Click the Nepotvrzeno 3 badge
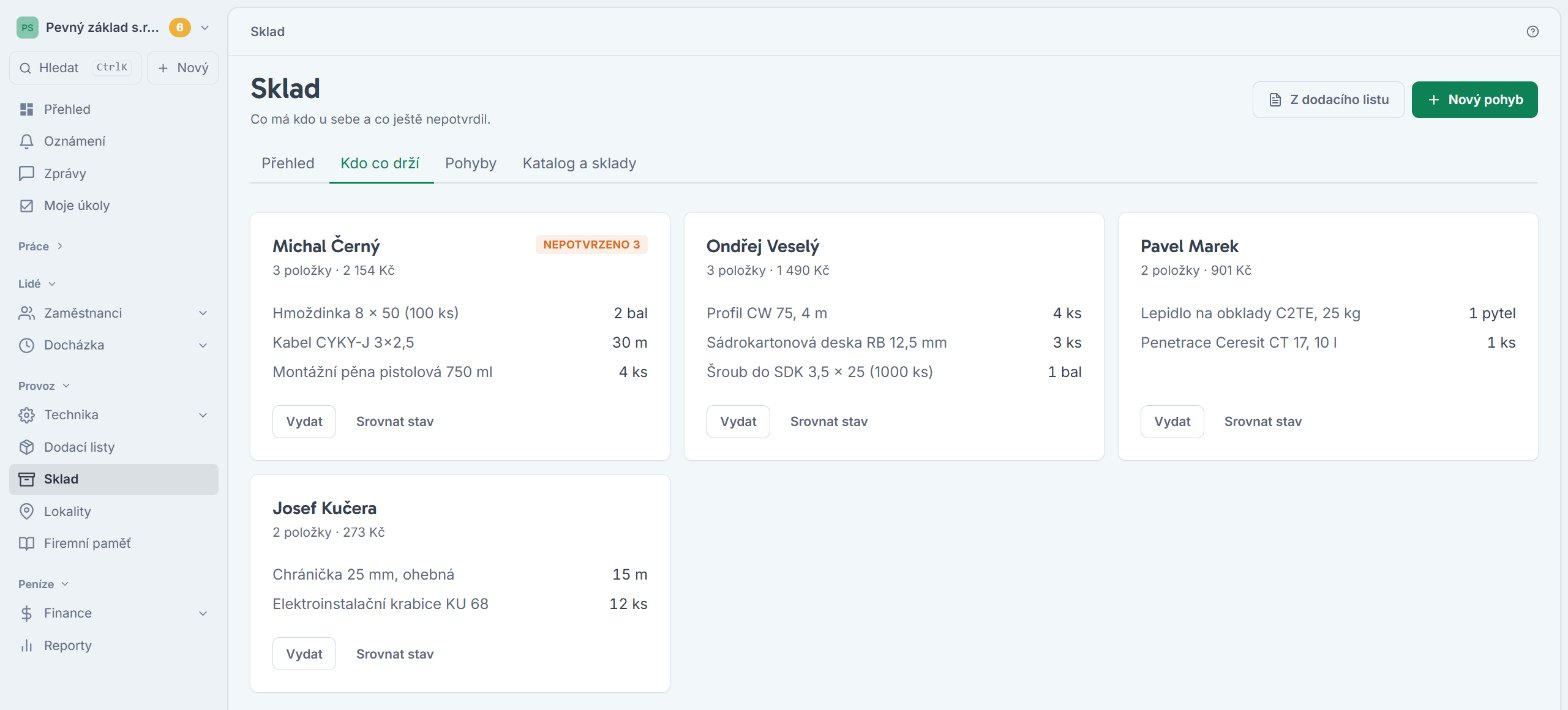The width and height of the screenshot is (1568, 710). [x=592, y=245]
